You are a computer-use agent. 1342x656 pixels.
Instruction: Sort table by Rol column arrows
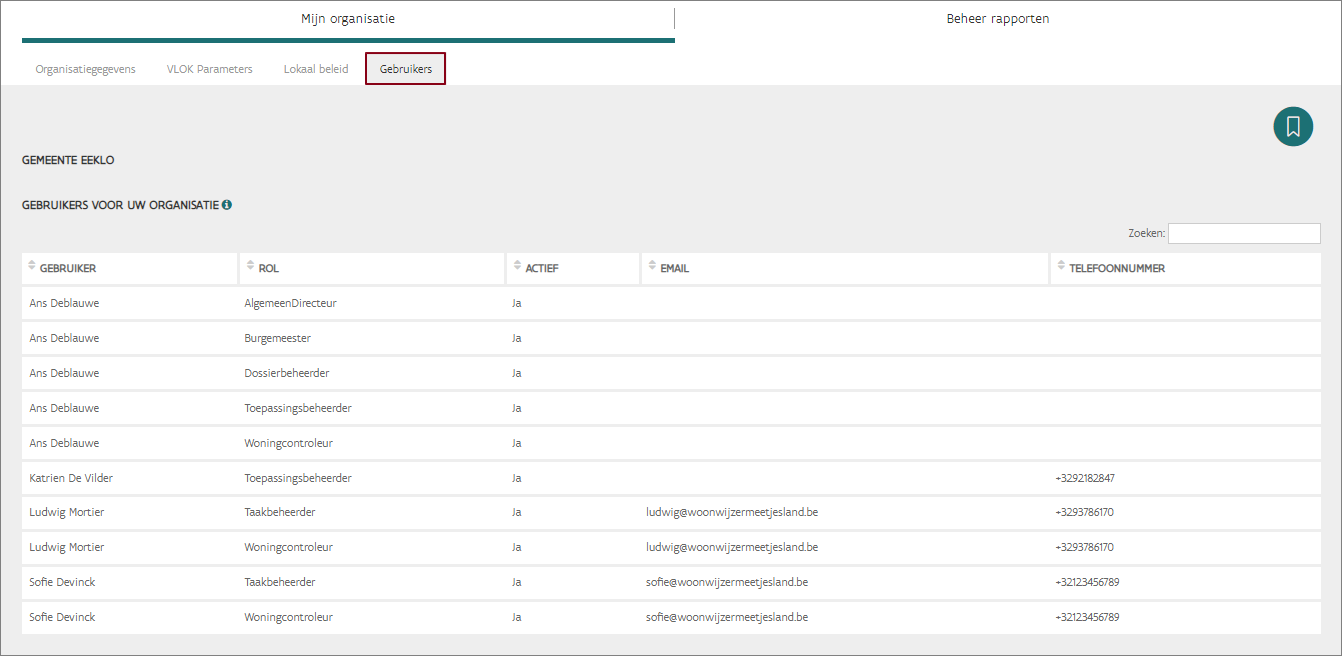pyautogui.click(x=250, y=266)
